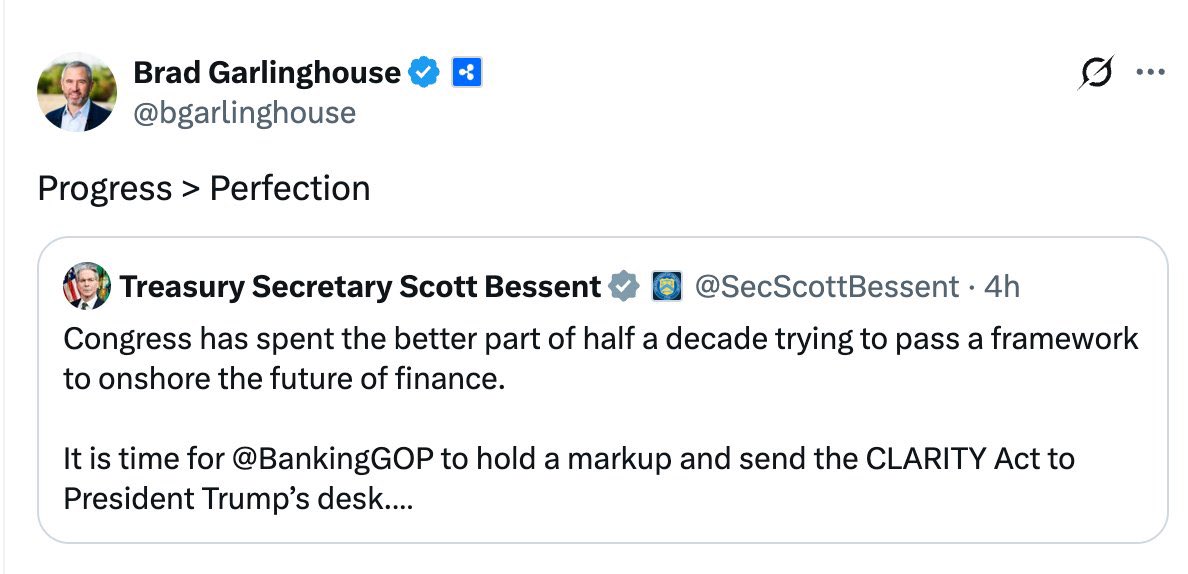1188x574 pixels.
Task: Click the blue verified checkmark badge
Action: [425, 73]
